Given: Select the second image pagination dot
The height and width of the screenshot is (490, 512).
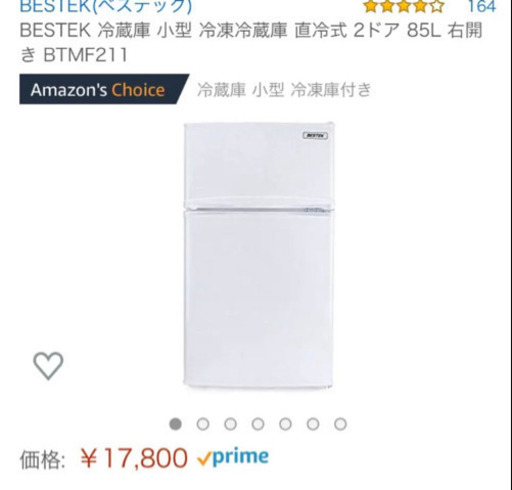Looking at the screenshot, I should click(203, 424).
